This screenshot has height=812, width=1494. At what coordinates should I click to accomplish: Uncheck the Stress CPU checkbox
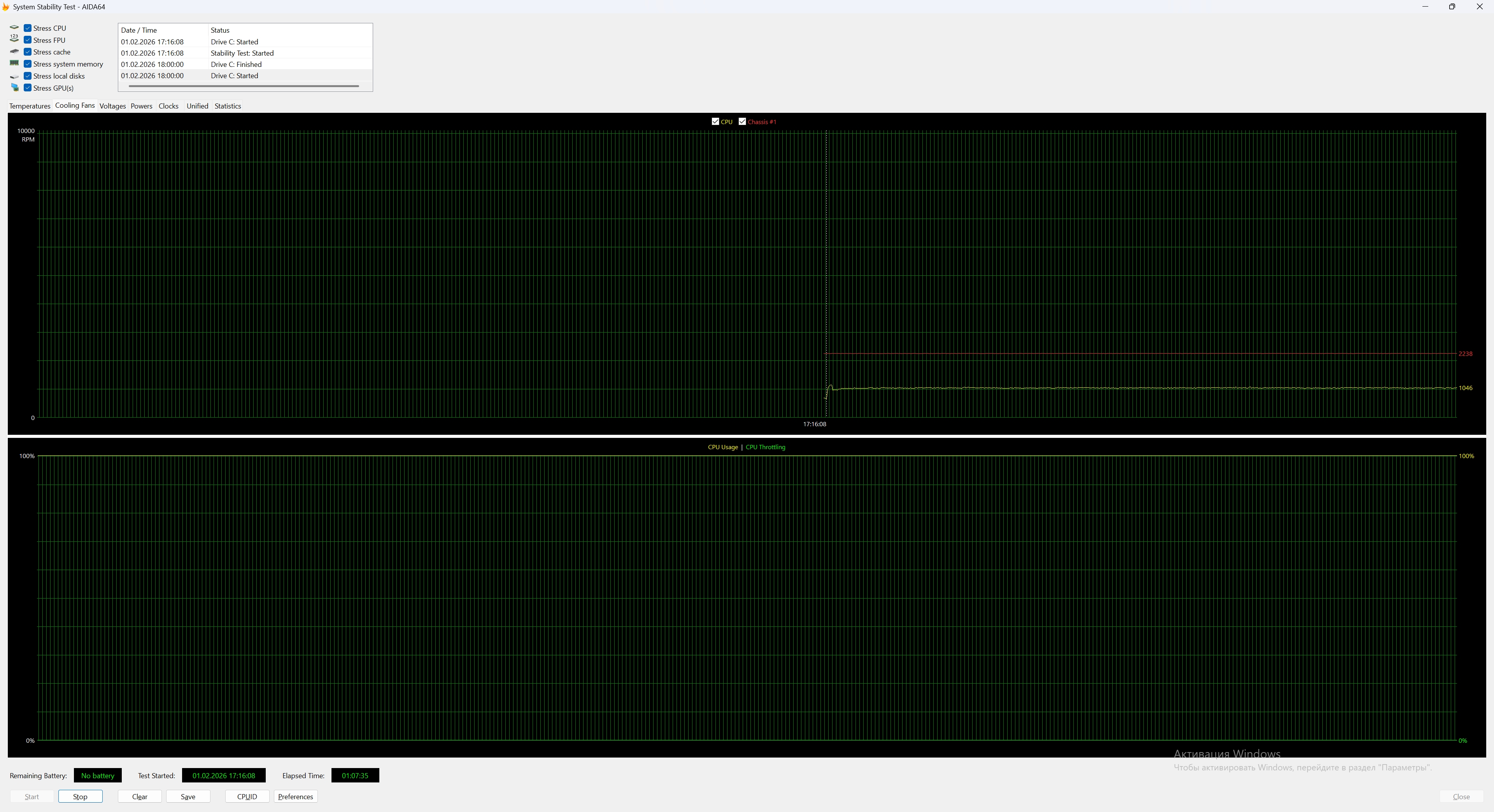click(x=27, y=28)
